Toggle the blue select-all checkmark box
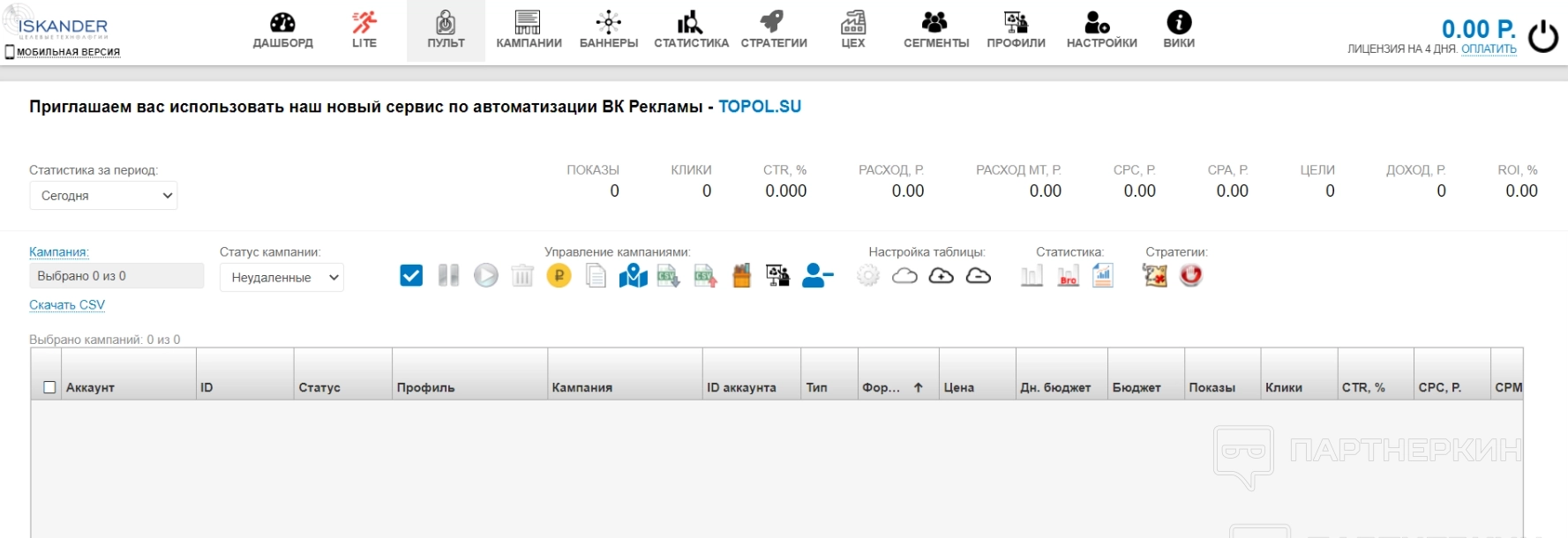This screenshot has height=538, width=1568. (x=411, y=276)
